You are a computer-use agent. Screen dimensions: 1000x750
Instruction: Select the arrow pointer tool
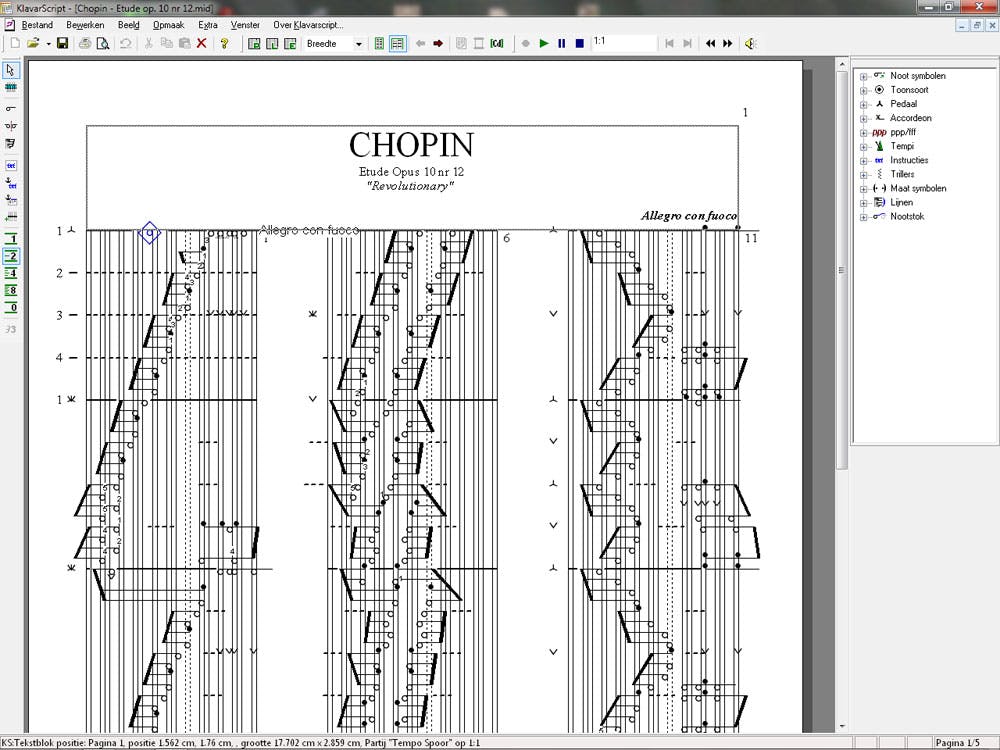11,70
